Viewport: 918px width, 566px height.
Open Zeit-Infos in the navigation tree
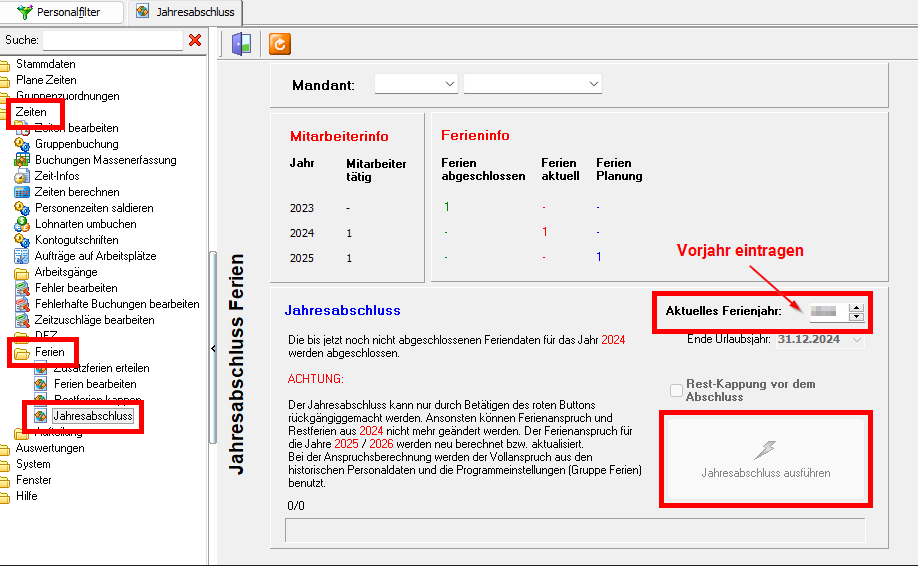[56, 176]
